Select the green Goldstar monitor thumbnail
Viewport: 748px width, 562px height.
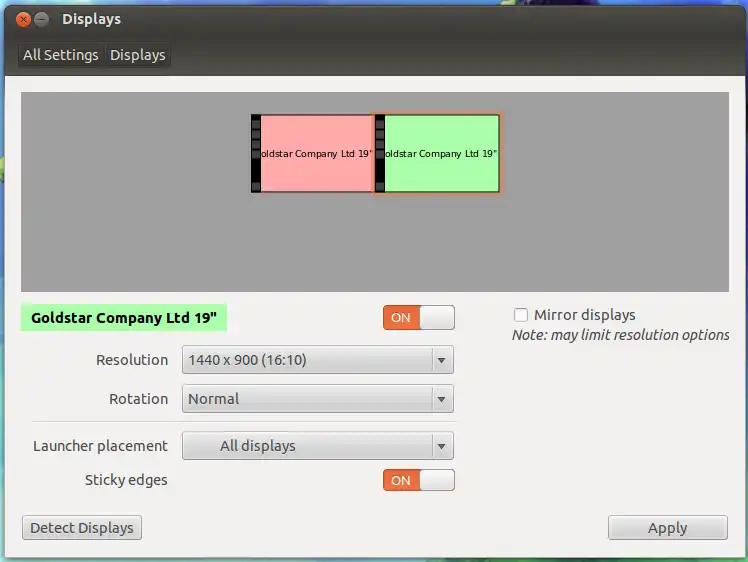[x=437, y=153]
